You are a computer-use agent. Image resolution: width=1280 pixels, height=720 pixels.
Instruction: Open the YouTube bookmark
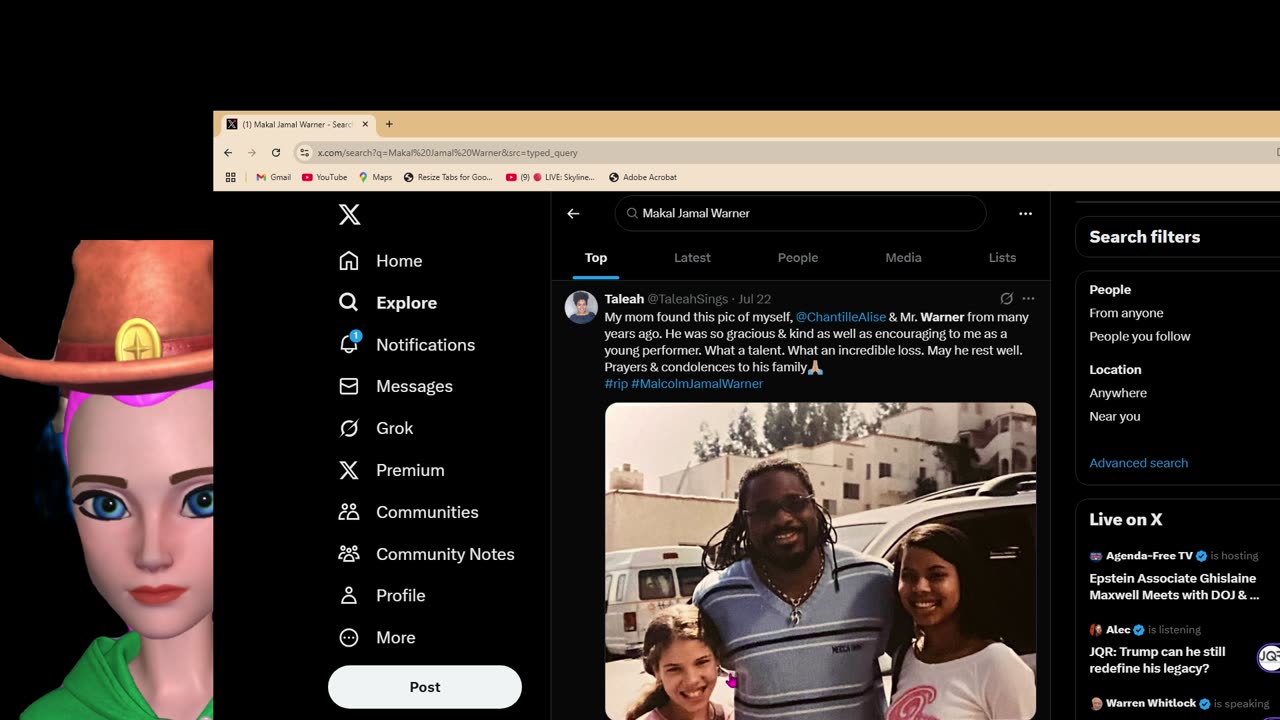[x=324, y=177]
